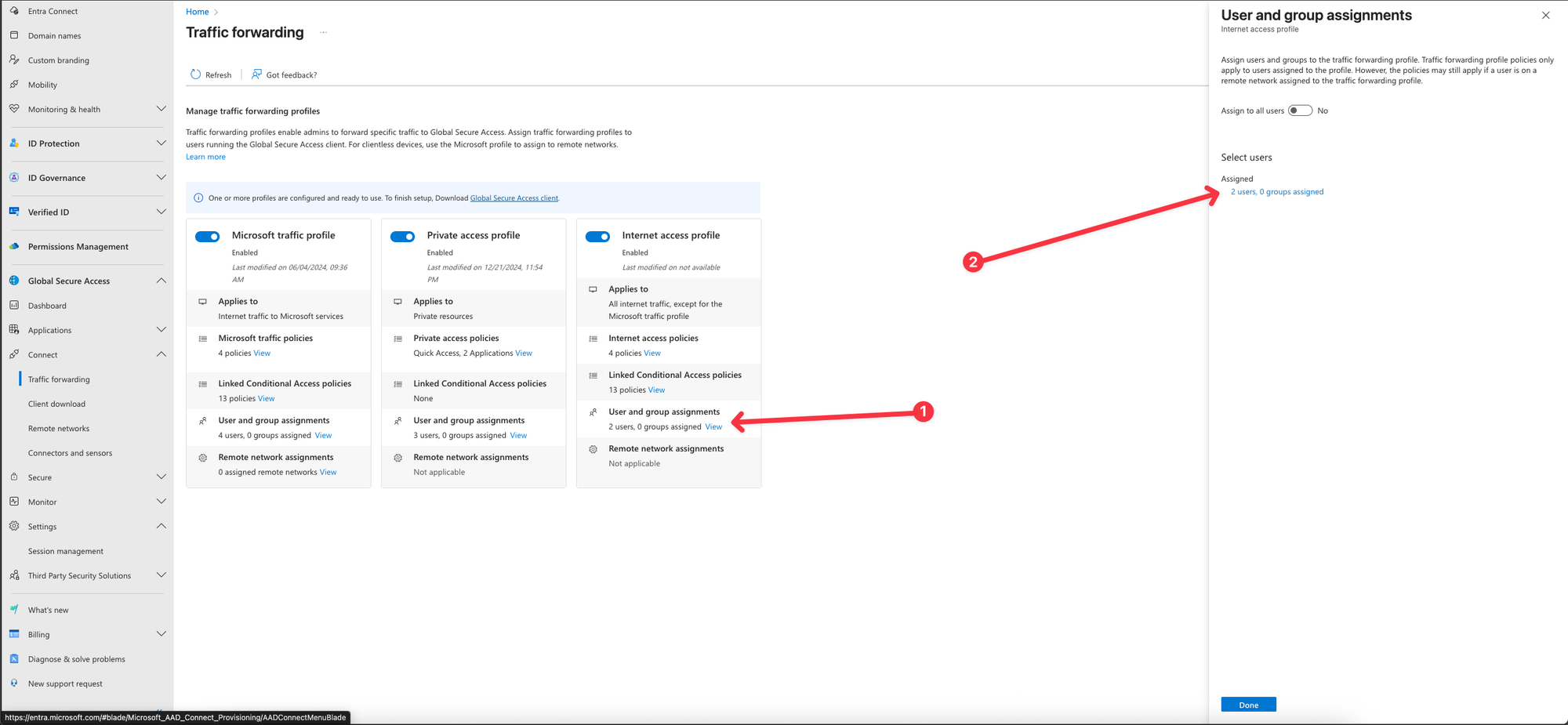Expand the Monitoring & health section
The height and width of the screenshot is (725, 1568).
click(161, 109)
